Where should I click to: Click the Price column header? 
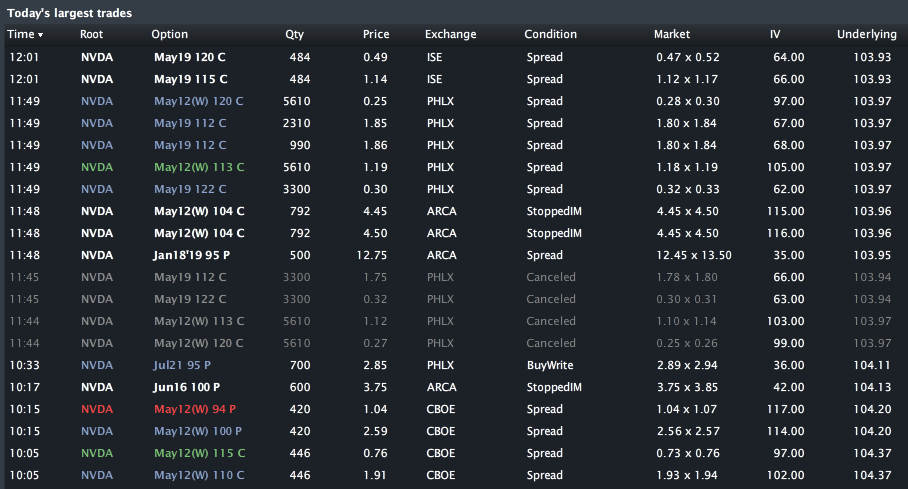[376, 34]
